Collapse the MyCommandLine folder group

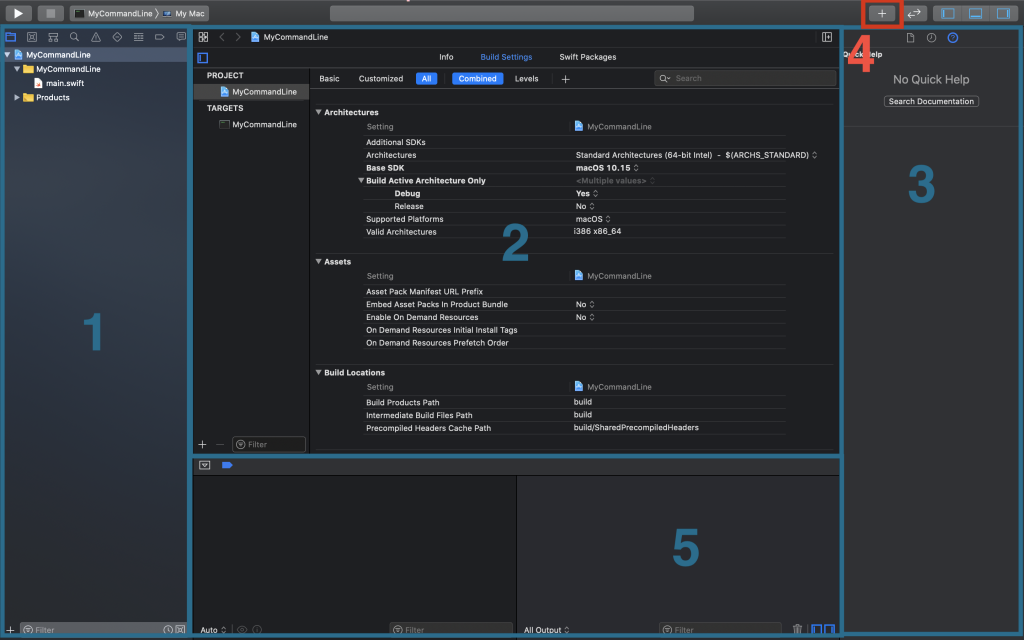(x=17, y=69)
